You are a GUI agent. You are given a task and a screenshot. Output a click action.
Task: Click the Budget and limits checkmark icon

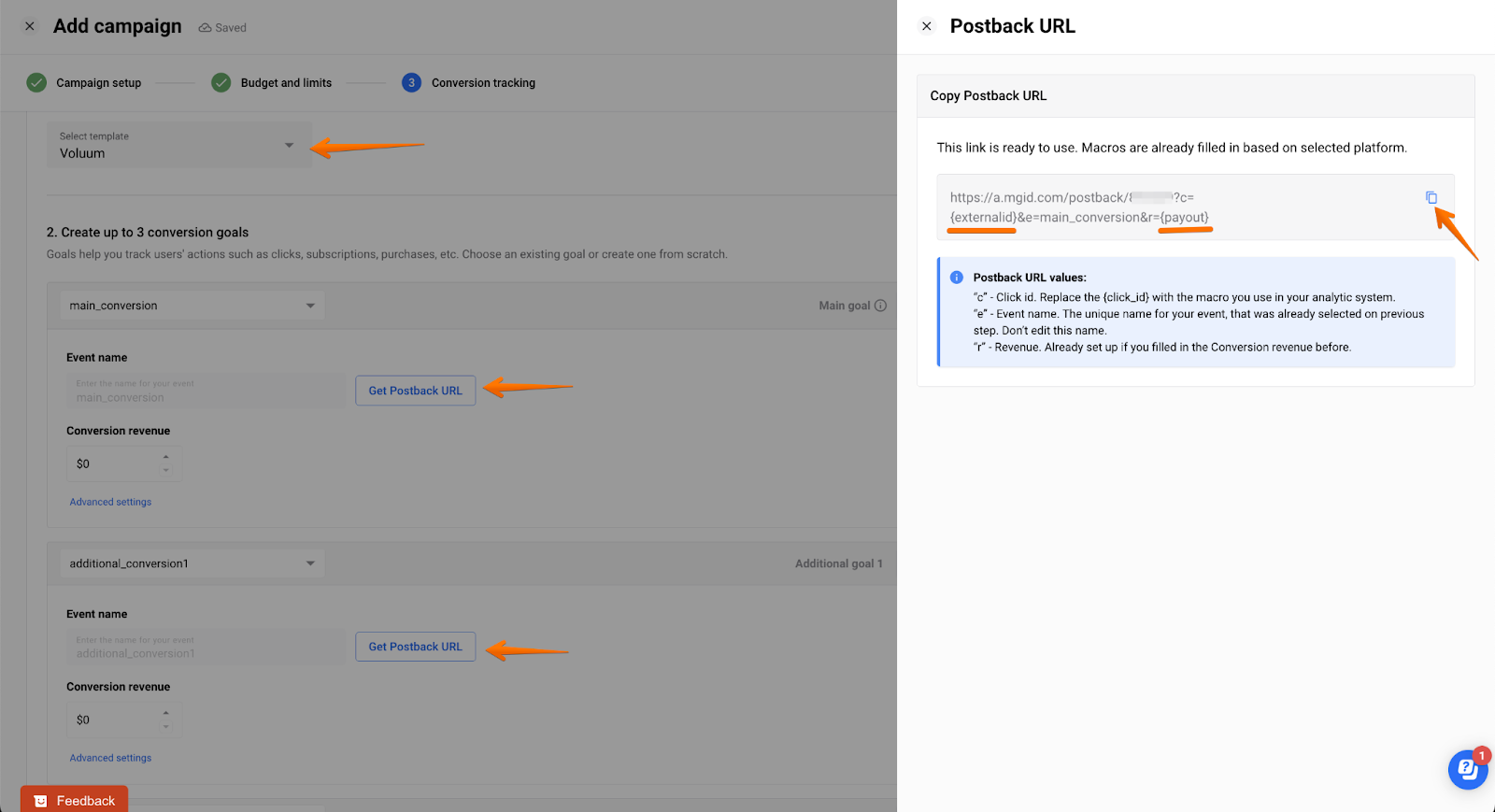[x=221, y=83]
